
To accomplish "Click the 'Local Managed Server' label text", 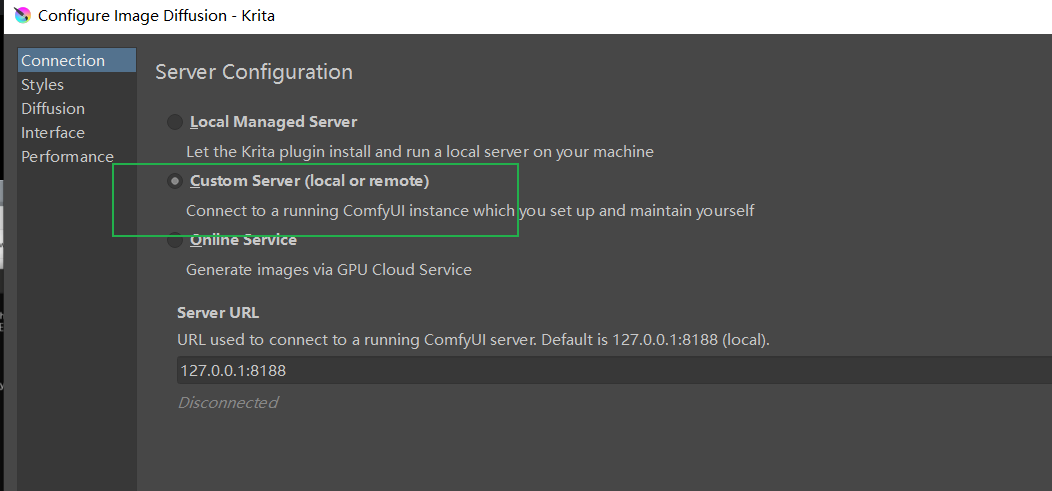I will click(x=273, y=122).
